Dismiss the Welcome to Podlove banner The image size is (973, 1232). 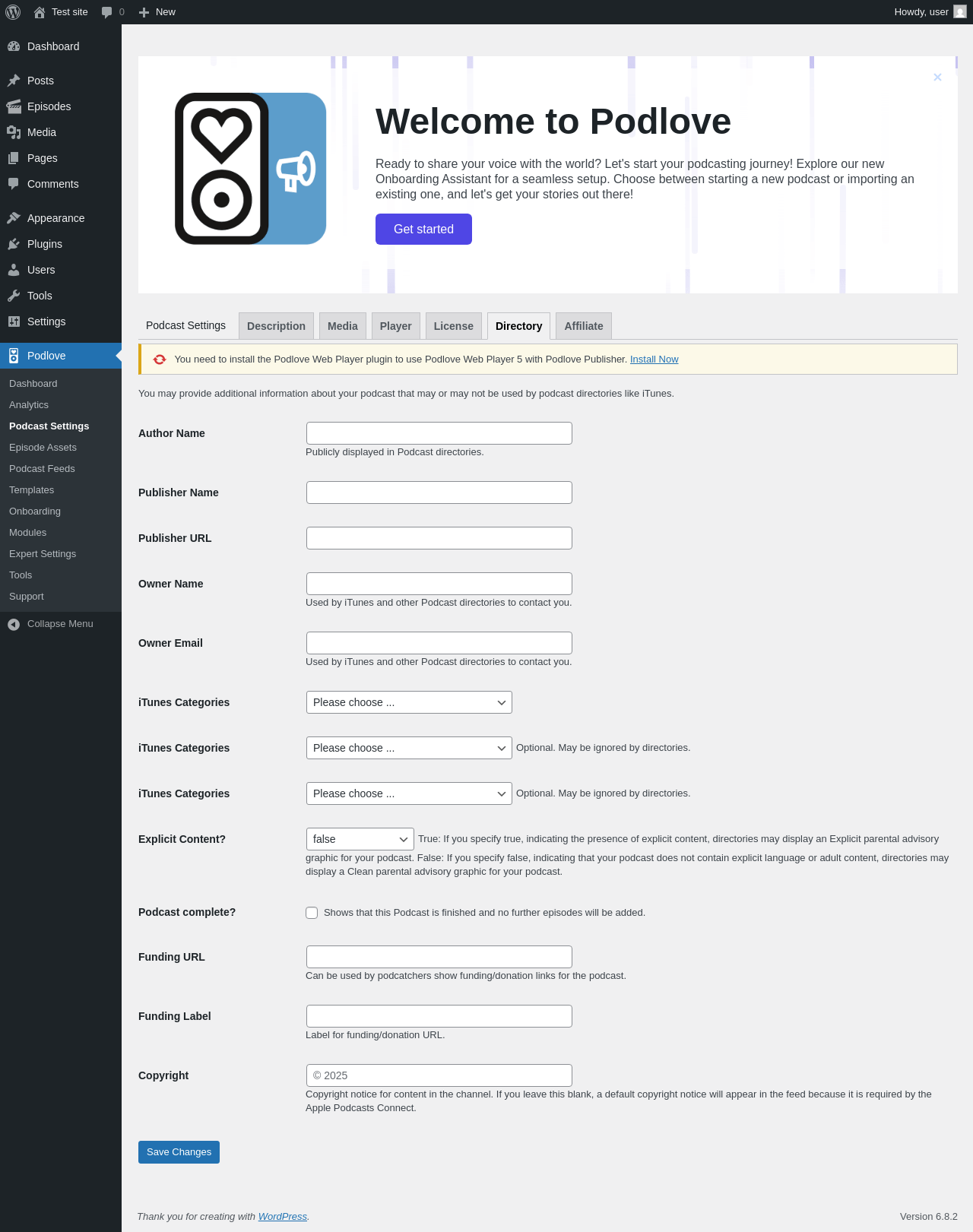pos(937,77)
